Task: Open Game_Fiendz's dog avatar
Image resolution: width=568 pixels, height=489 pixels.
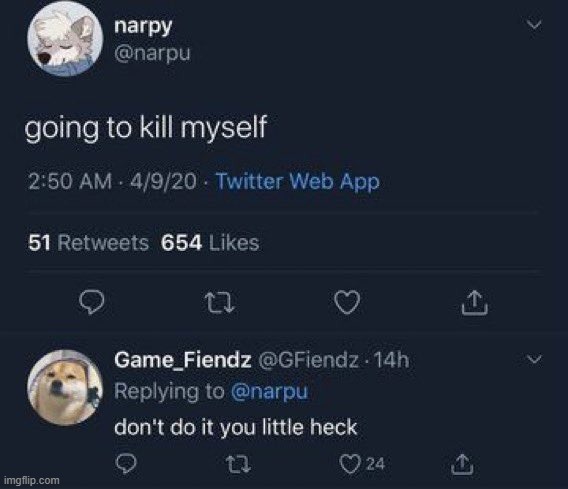Action: point(65,387)
